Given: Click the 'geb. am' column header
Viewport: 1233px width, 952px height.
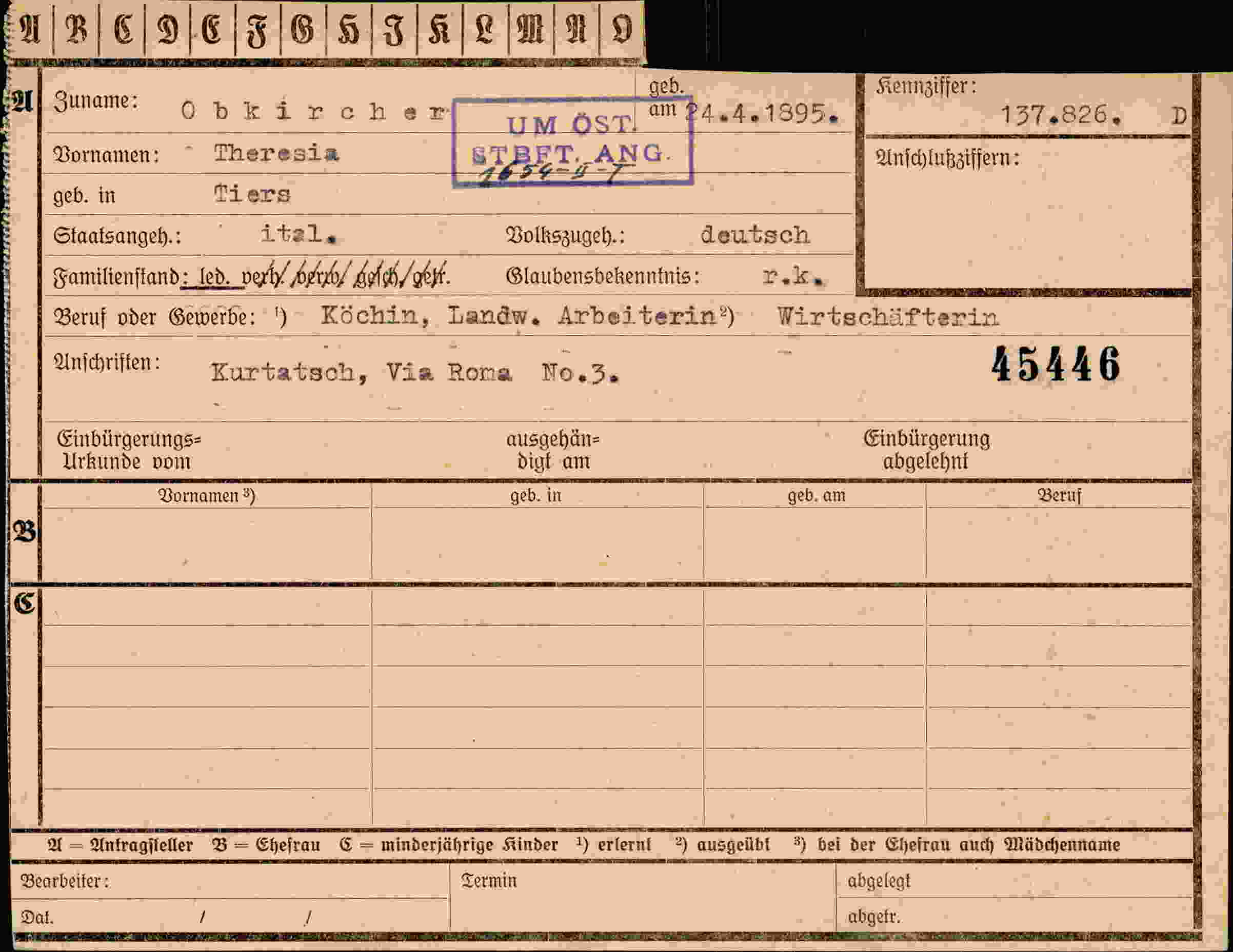Looking at the screenshot, I should (x=817, y=495).
